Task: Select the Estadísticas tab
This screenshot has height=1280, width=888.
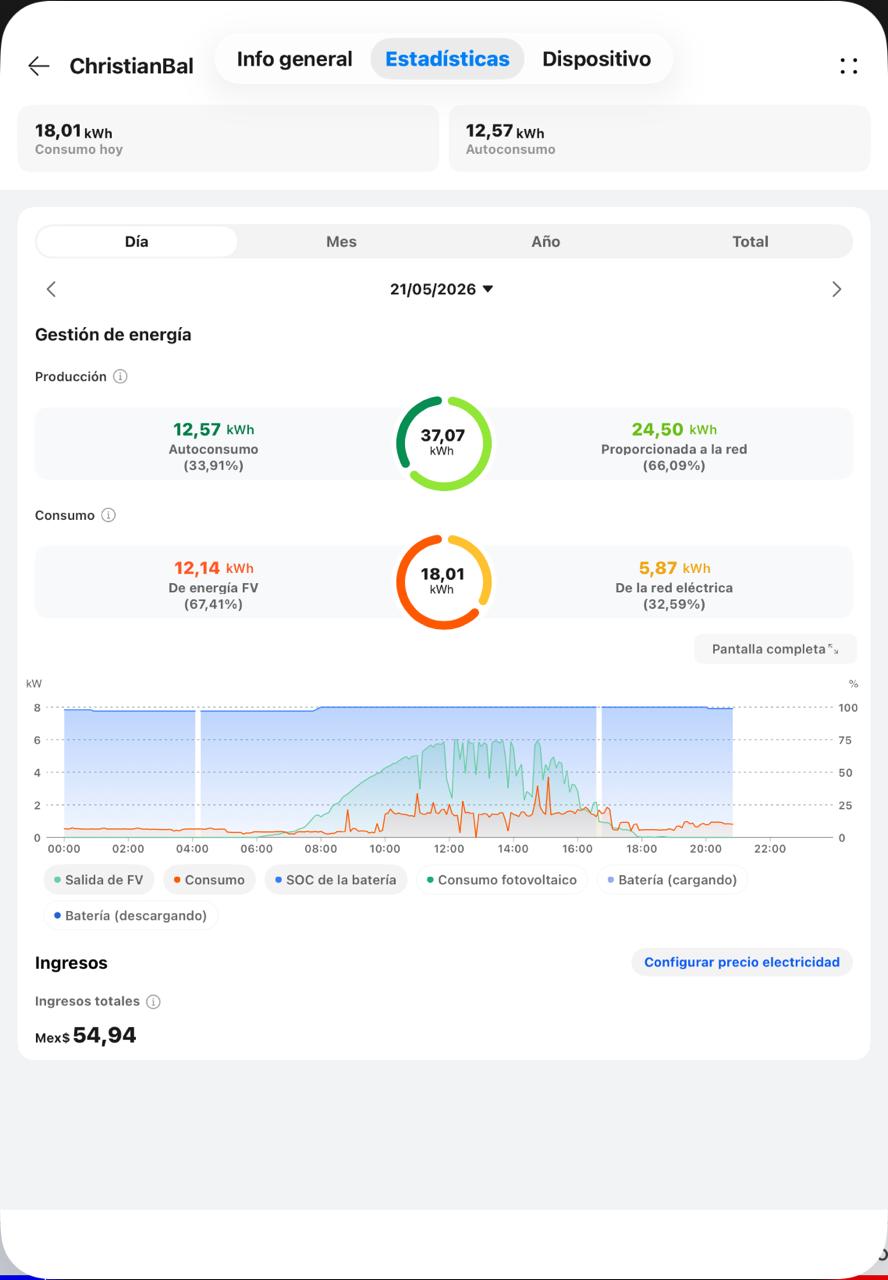Action: click(x=447, y=59)
